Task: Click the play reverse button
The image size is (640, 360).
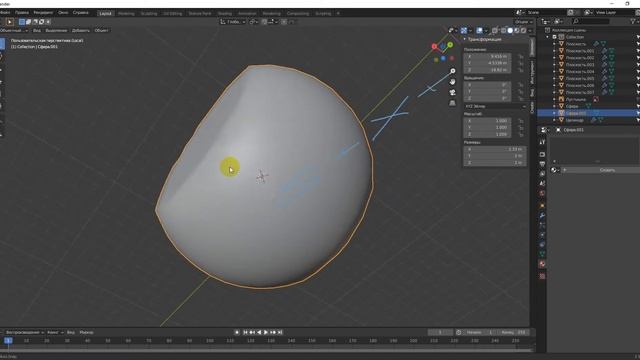Action: coord(259,332)
